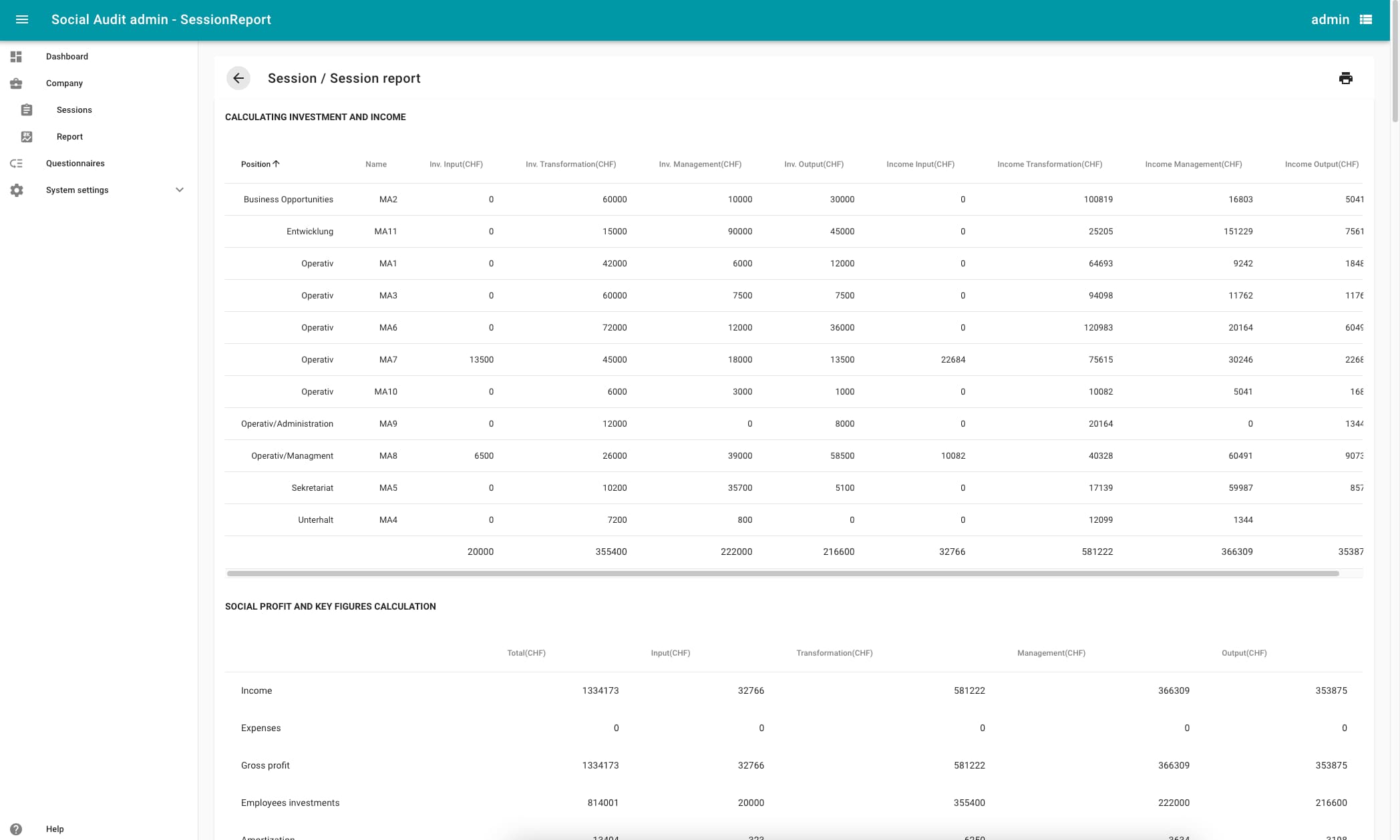
Task: Click the print report icon
Action: coord(1345,78)
